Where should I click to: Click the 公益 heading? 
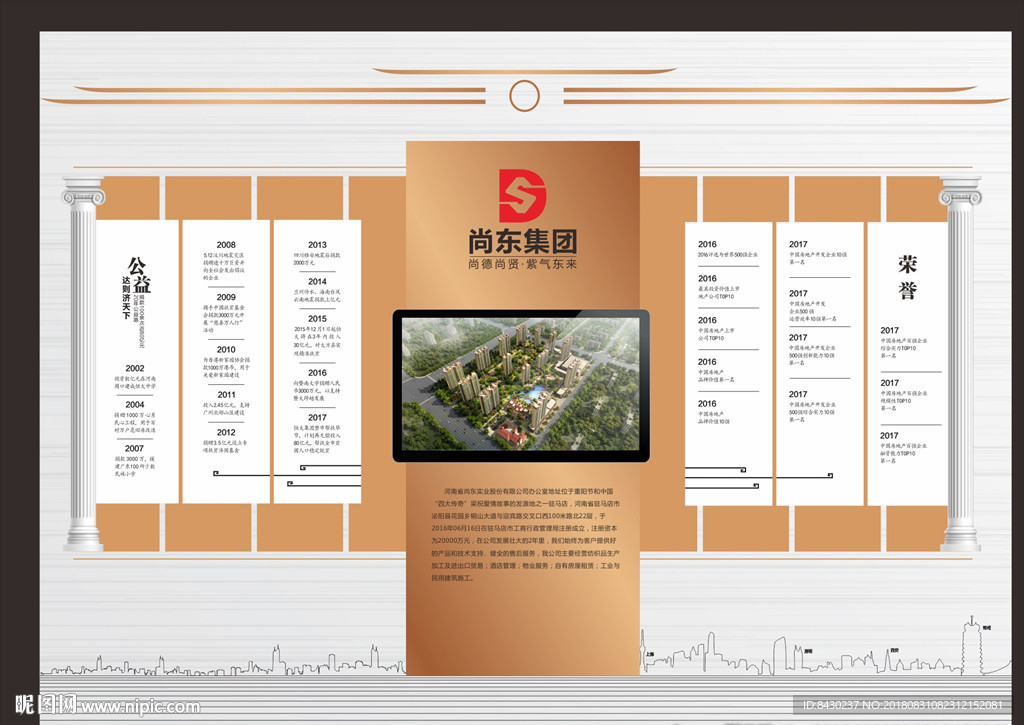[x=139, y=275]
